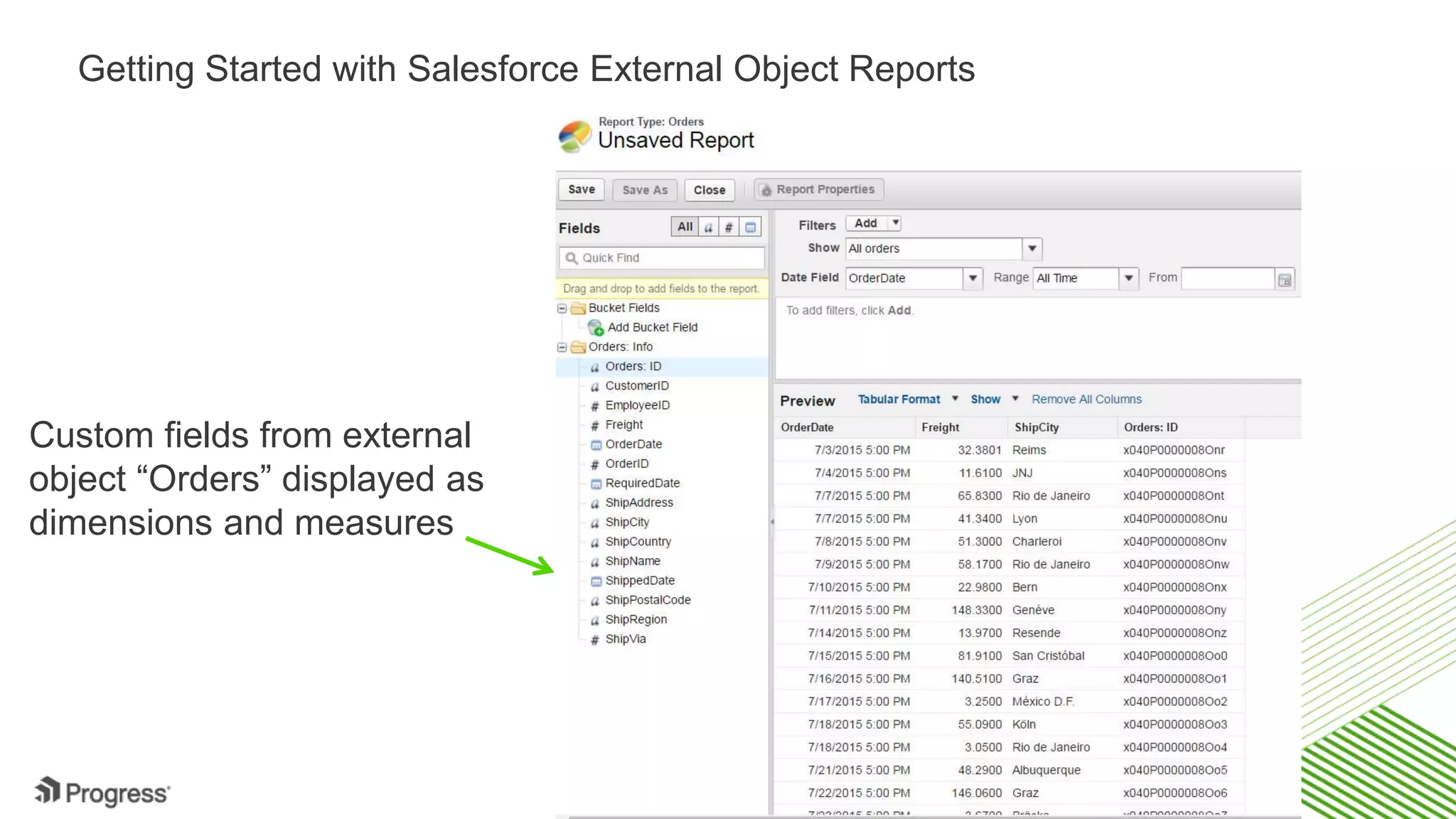Click the Add filters button

pyautogui.click(x=866, y=223)
